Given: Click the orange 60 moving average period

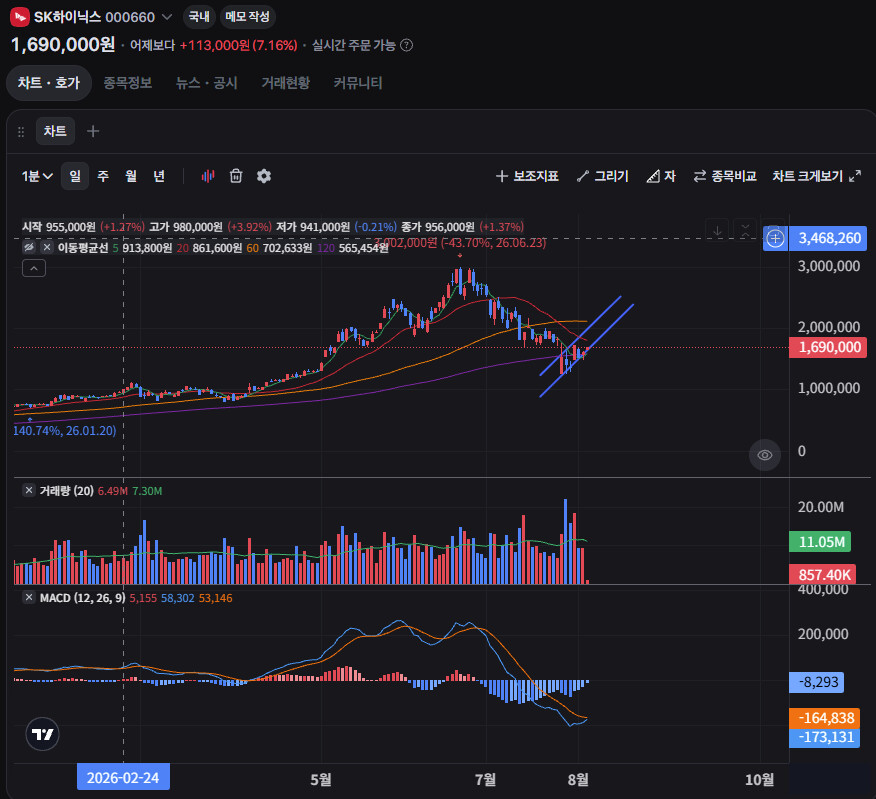Looking at the screenshot, I should coord(253,248).
